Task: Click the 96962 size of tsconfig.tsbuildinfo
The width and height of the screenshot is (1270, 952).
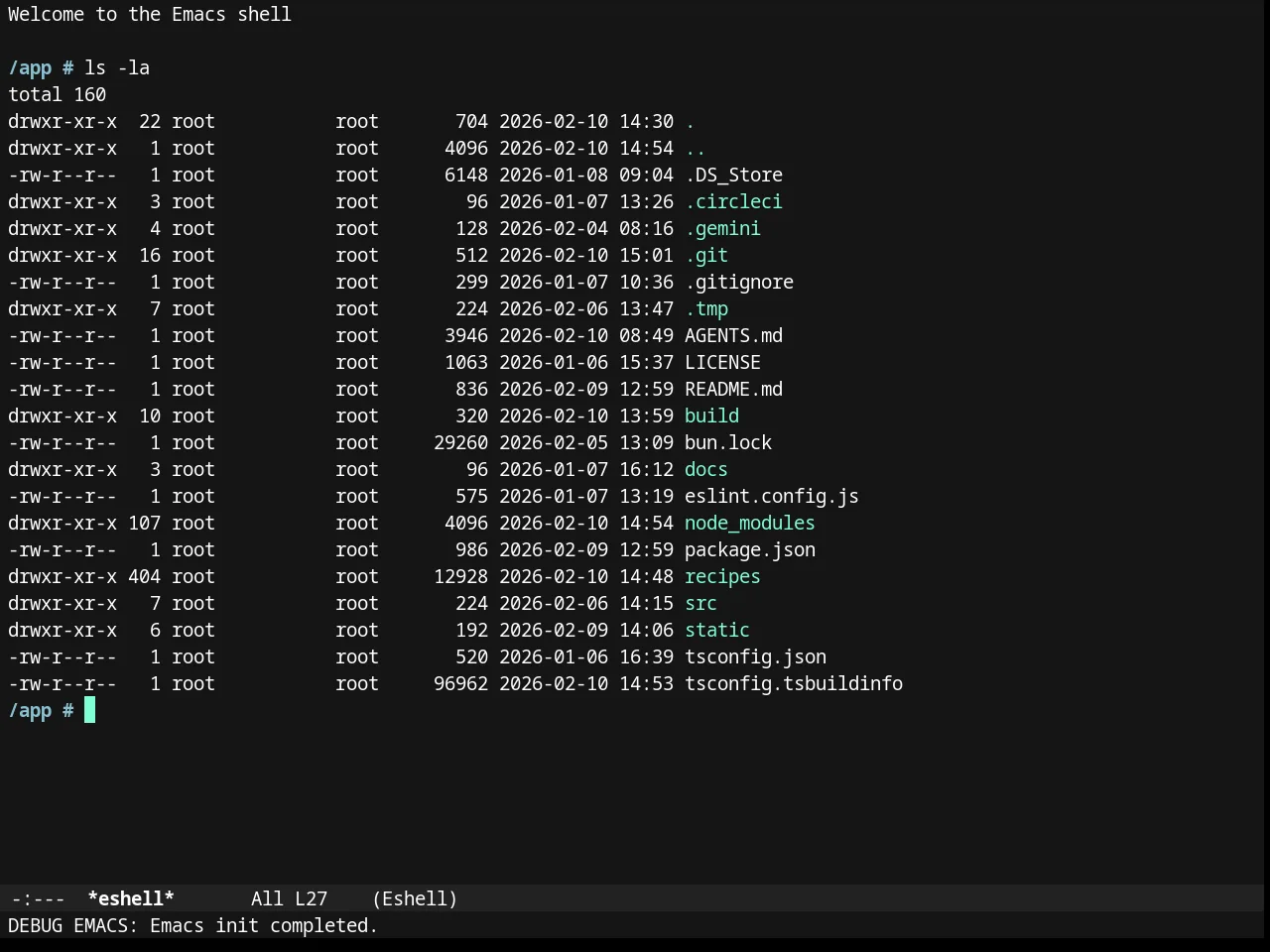Action: (x=460, y=684)
